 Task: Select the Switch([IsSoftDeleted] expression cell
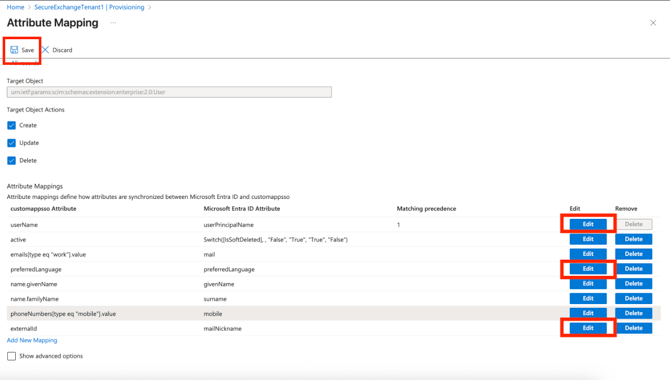276,240
